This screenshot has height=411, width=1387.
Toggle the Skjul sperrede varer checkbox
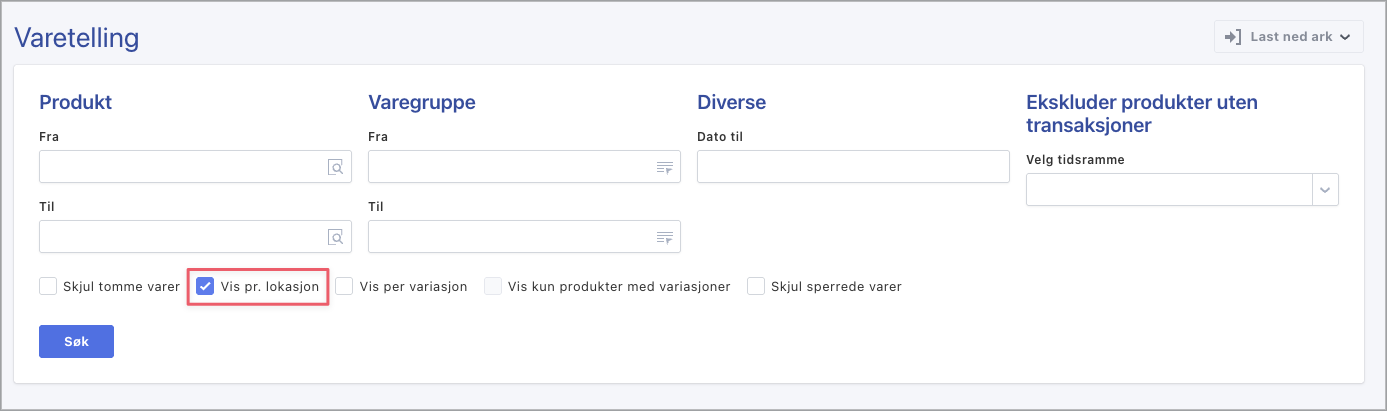[756, 287]
